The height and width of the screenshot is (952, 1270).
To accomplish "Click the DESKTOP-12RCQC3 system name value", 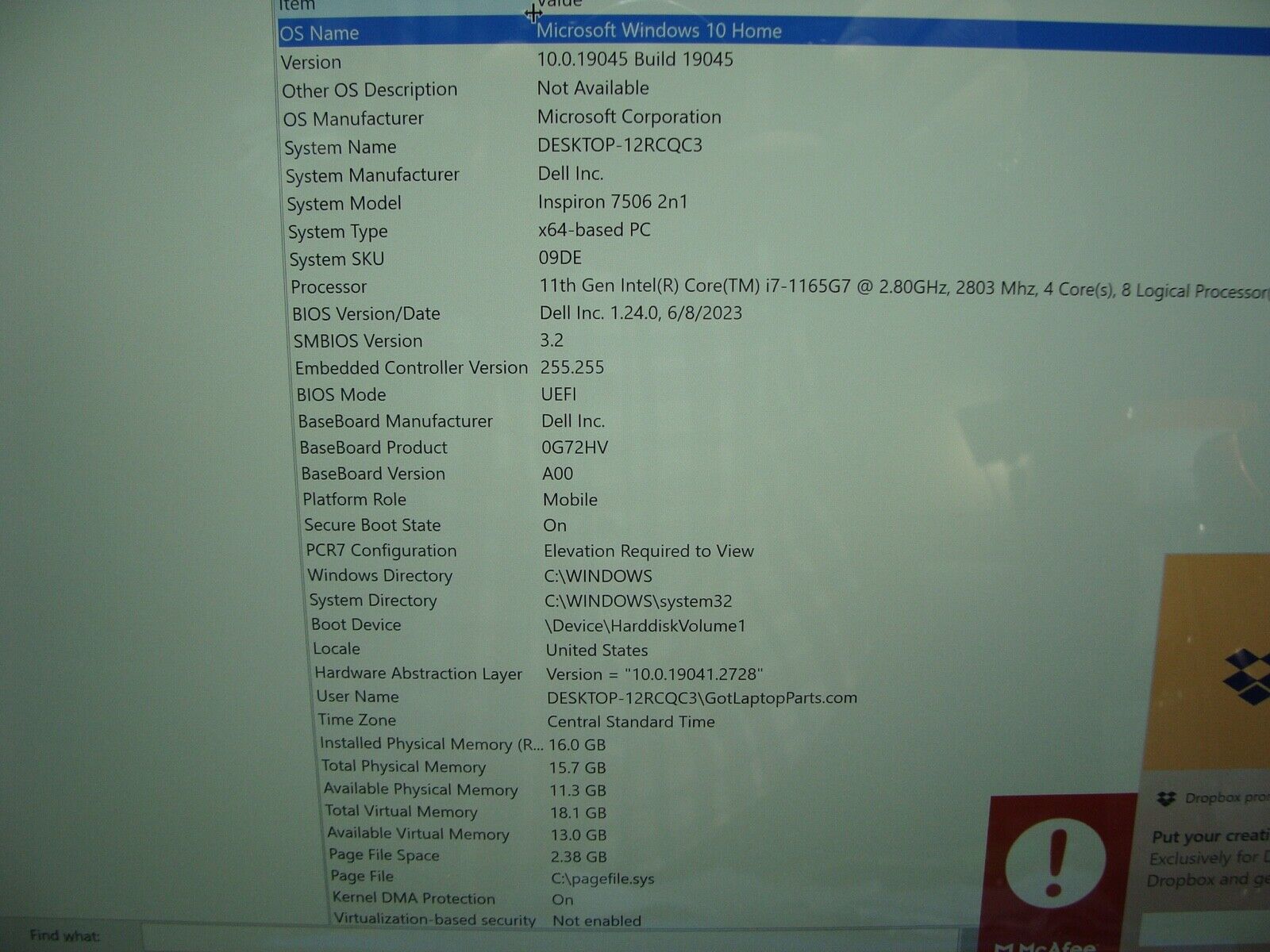I will pyautogui.click(x=620, y=145).
